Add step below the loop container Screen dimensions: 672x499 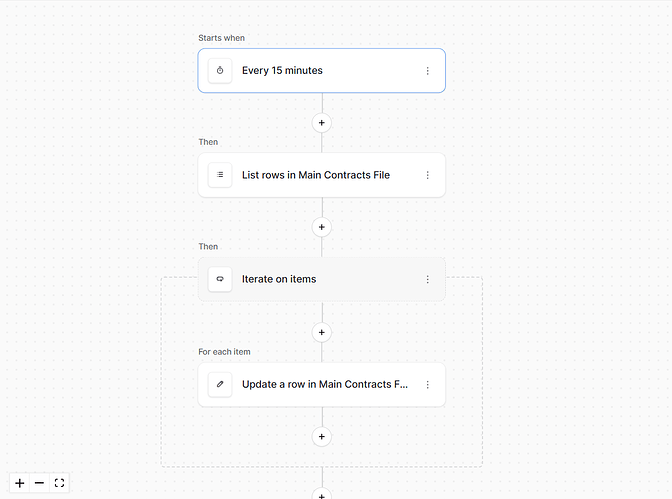coord(322,494)
